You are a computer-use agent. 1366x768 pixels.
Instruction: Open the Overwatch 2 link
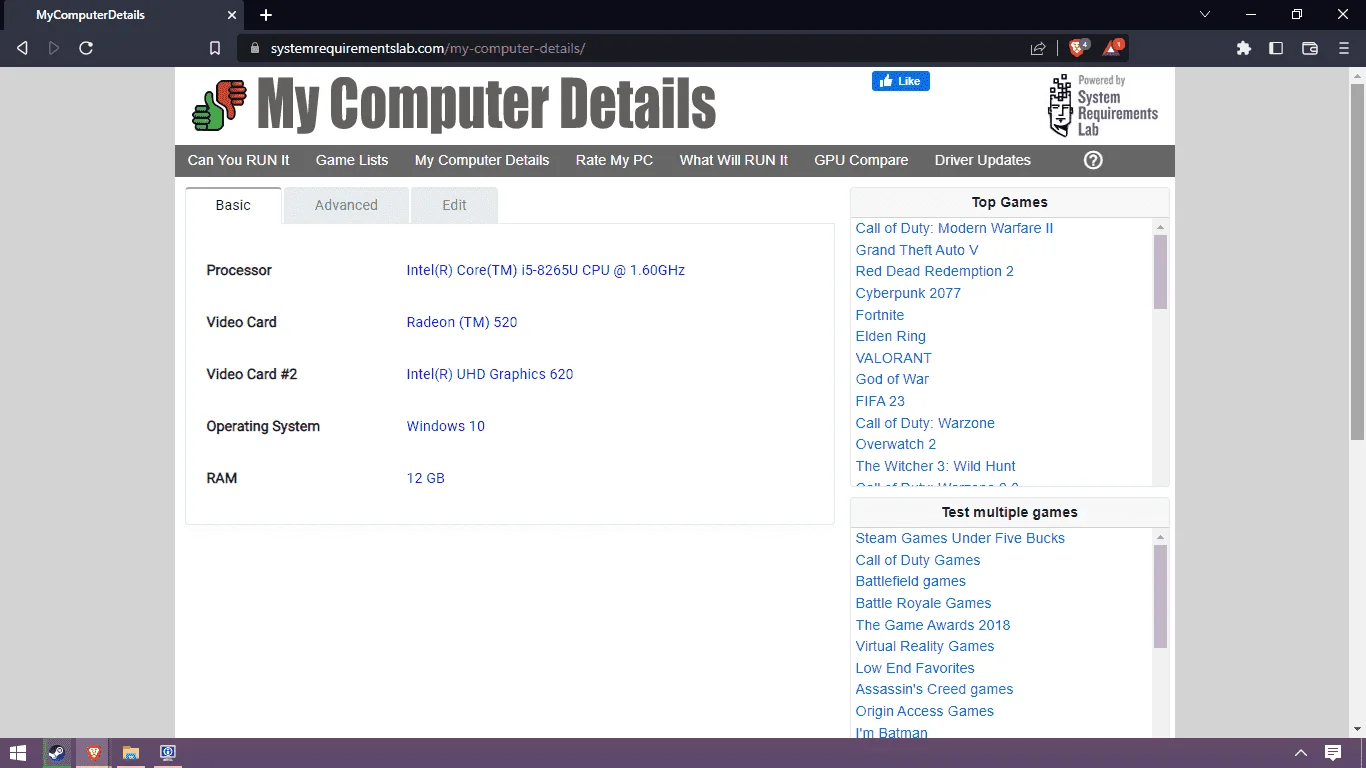tap(896, 444)
